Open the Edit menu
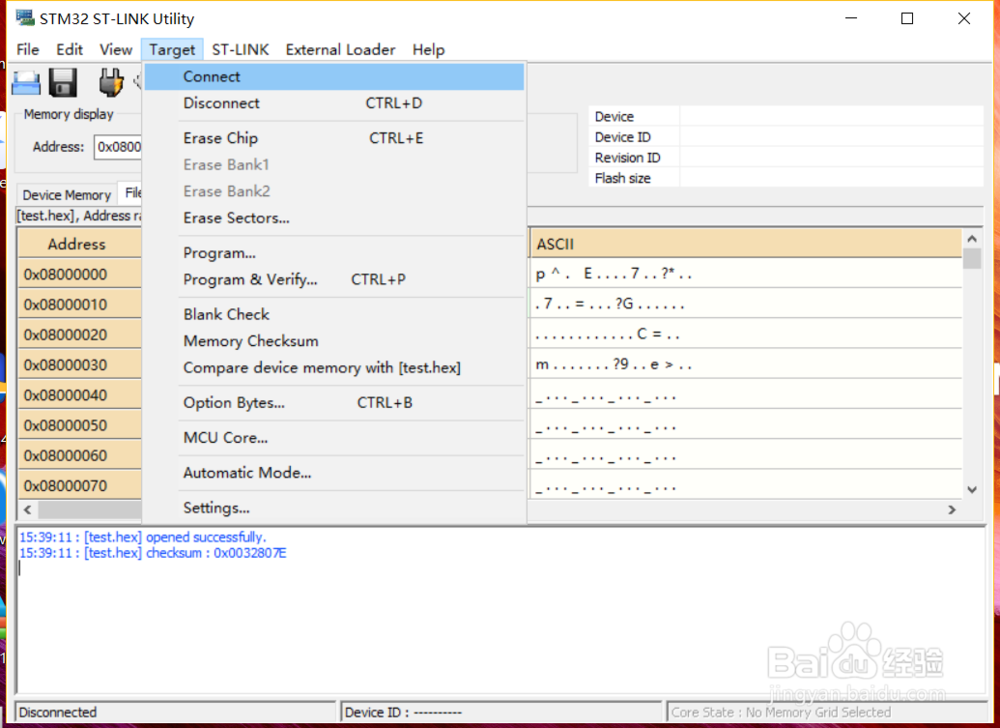Screen dimensions: 1000x728 70,50
